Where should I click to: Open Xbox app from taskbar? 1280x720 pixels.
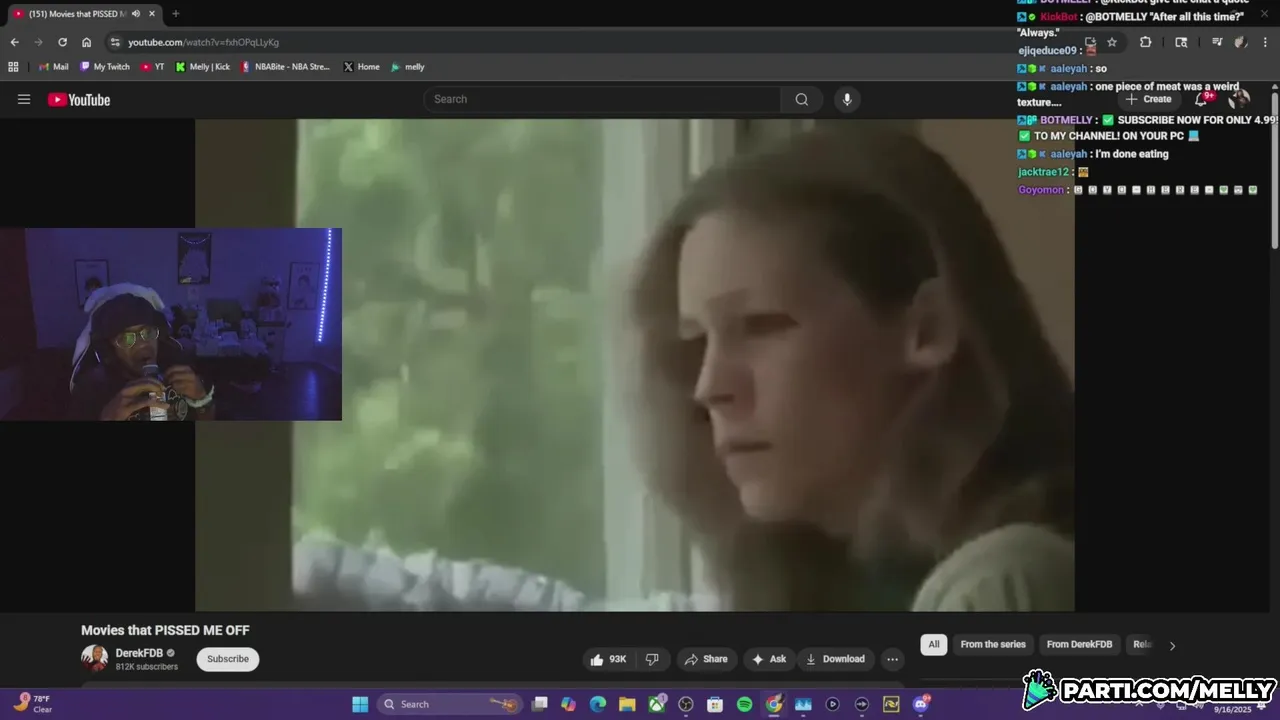657,704
